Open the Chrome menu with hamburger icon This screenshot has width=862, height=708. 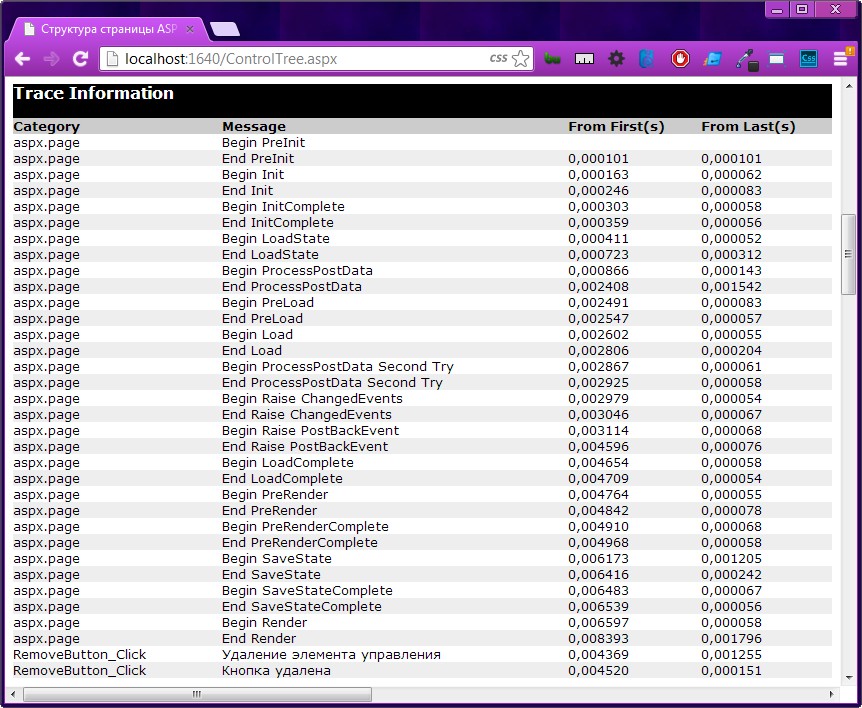tap(841, 58)
